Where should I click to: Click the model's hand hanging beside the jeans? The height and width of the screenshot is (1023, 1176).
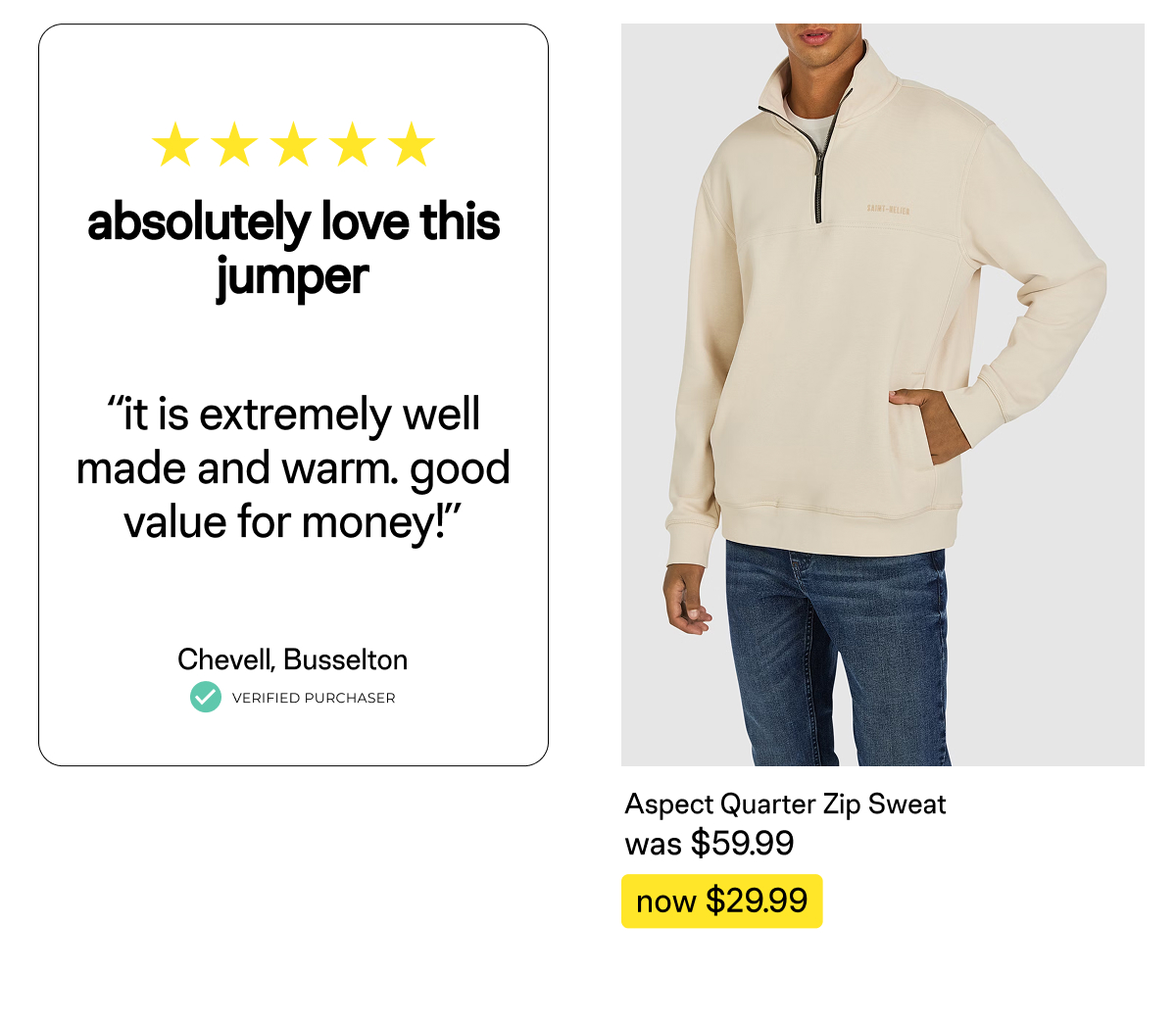(x=686, y=600)
